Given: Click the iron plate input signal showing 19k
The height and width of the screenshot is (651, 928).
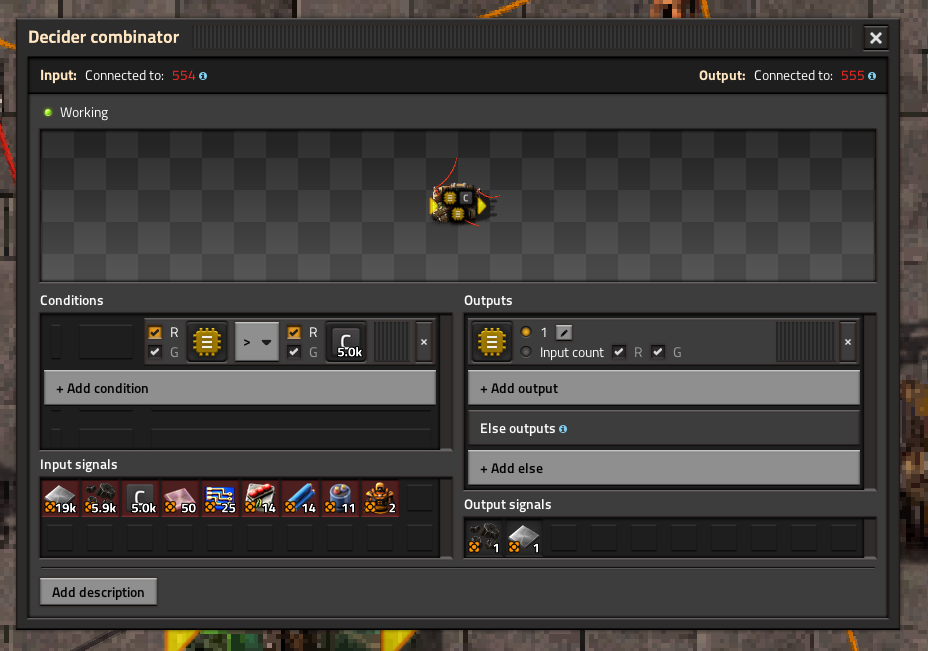Looking at the screenshot, I should tap(60, 498).
